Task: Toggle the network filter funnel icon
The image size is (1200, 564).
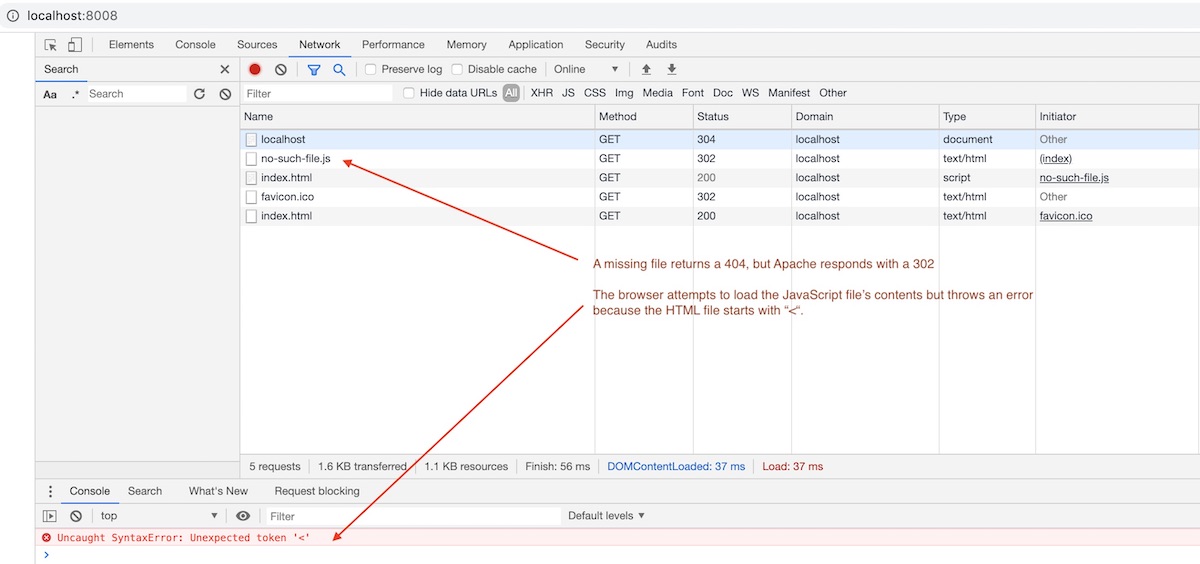Action: click(x=314, y=69)
